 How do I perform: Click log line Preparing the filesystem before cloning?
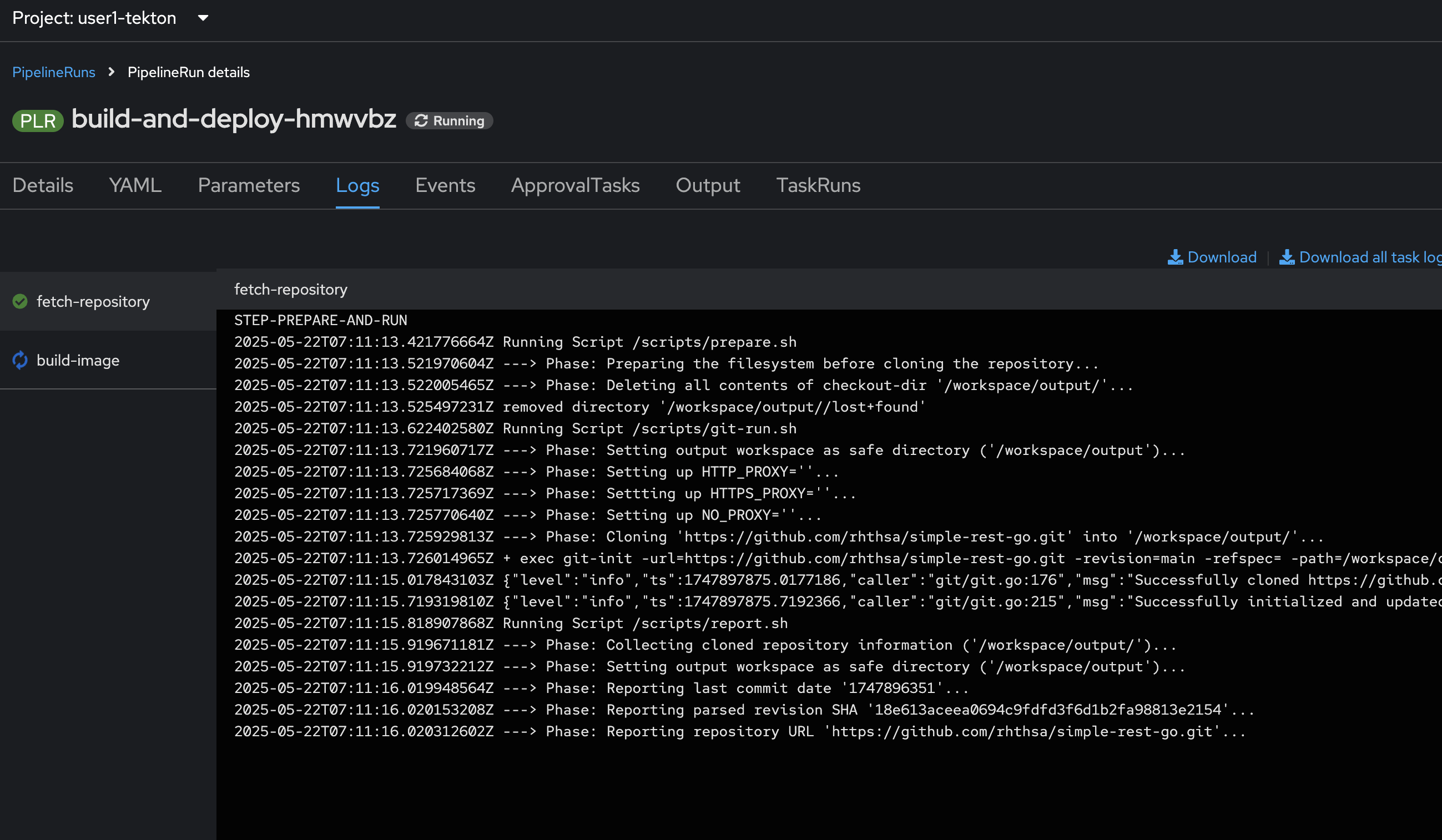(667, 363)
